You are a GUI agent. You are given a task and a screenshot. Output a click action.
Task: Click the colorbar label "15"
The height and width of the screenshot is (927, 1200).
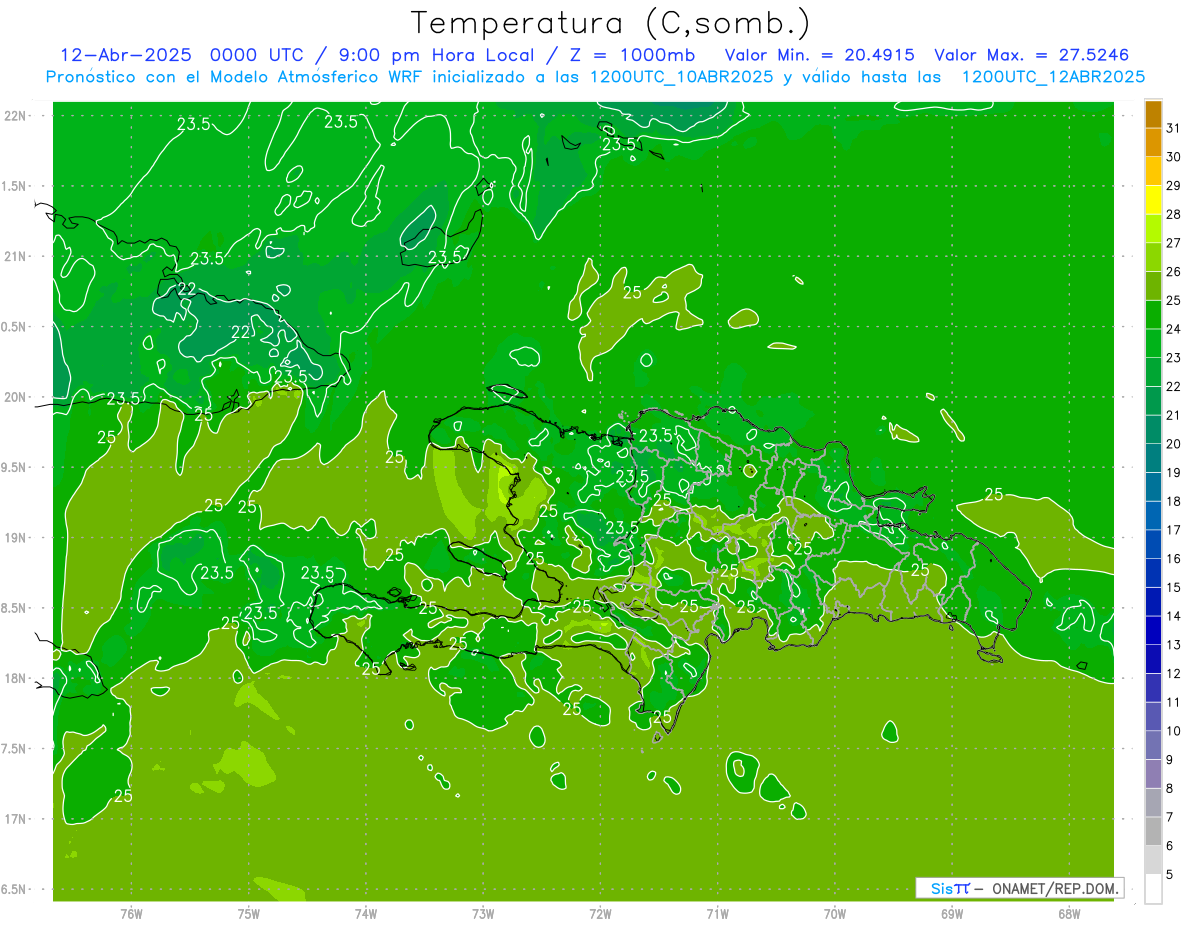1174,587
